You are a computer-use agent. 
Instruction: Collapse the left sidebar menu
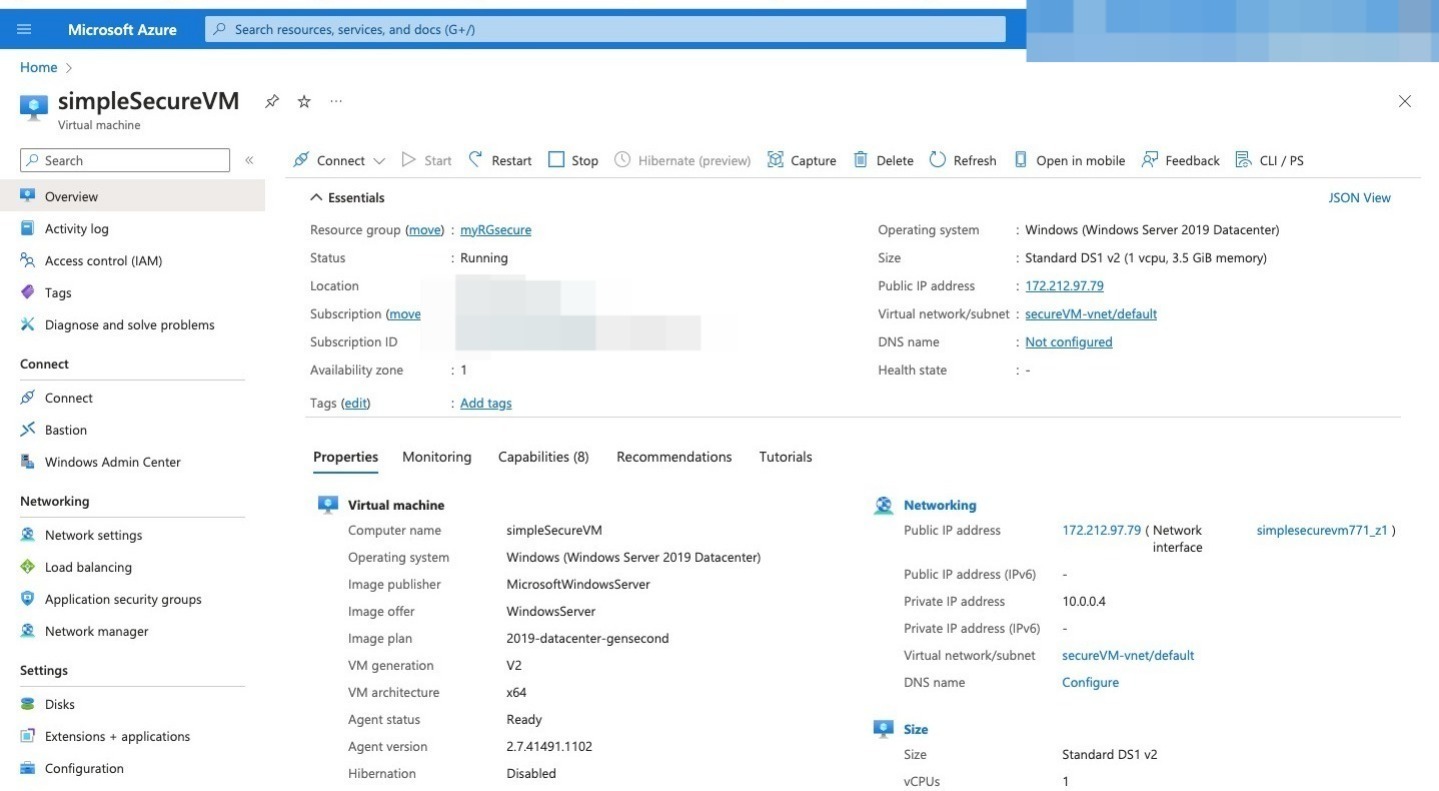tap(249, 160)
